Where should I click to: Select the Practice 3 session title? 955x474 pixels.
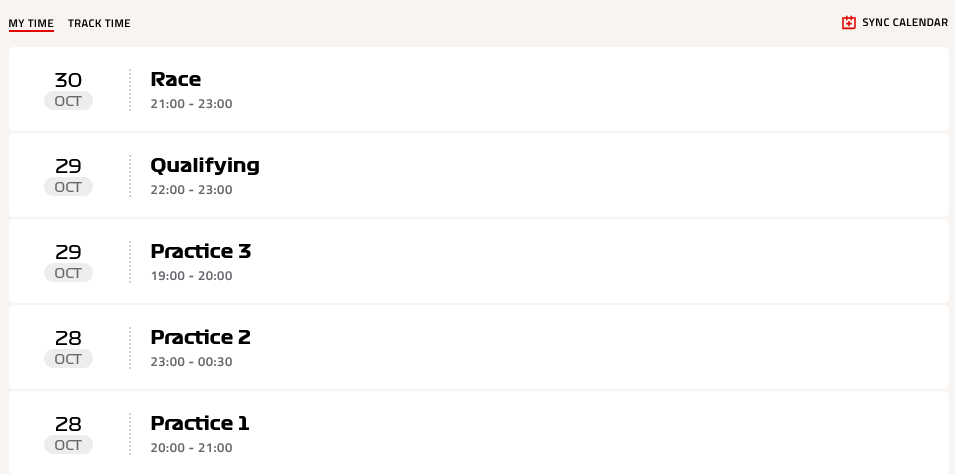point(200,251)
